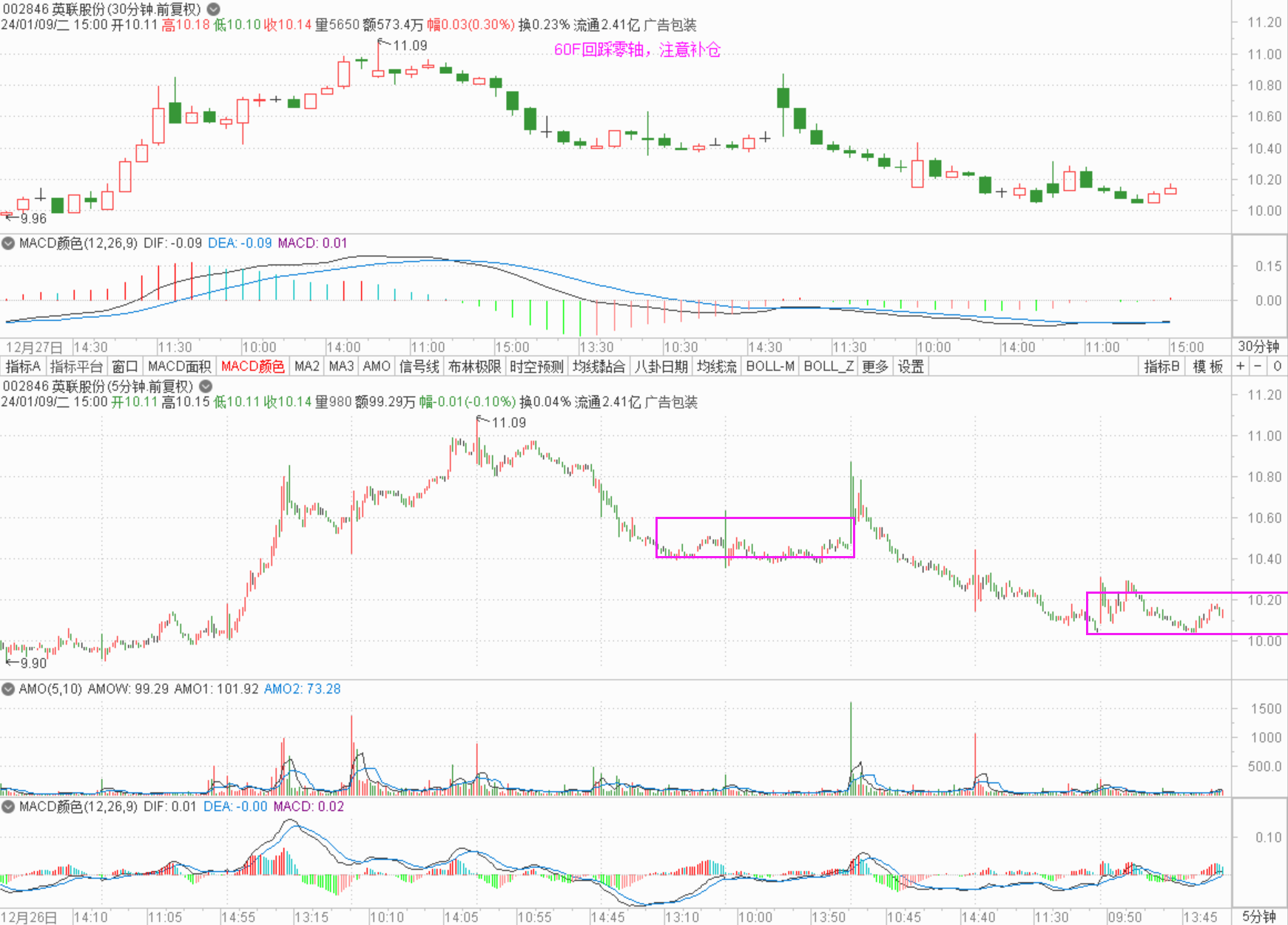This screenshot has height=925, width=1288.
Task: Select the 指标A tab
Action: (23, 366)
